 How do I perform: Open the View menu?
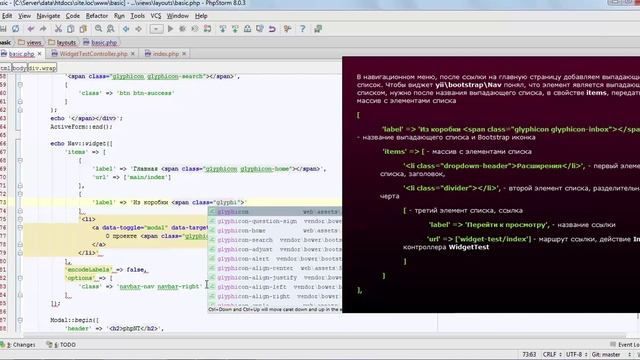(24, 16)
